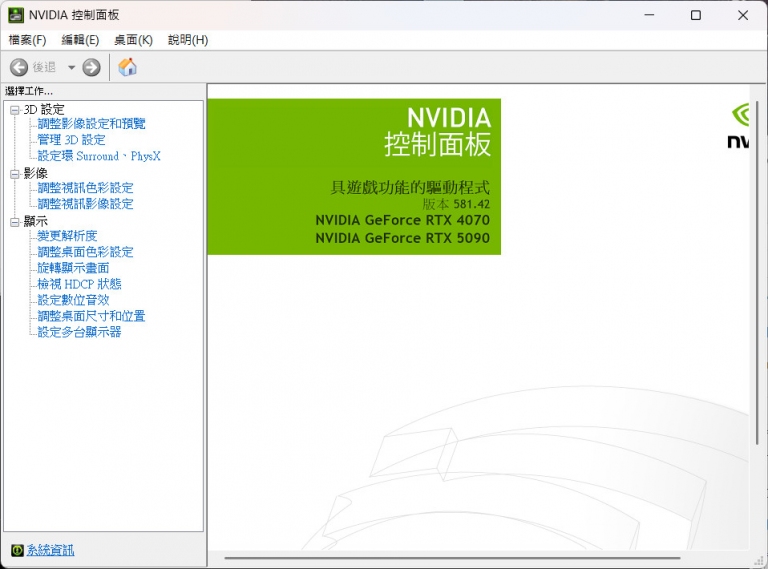Collapse the 影像 tree node
This screenshot has height=569, width=768.
(14, 173)
